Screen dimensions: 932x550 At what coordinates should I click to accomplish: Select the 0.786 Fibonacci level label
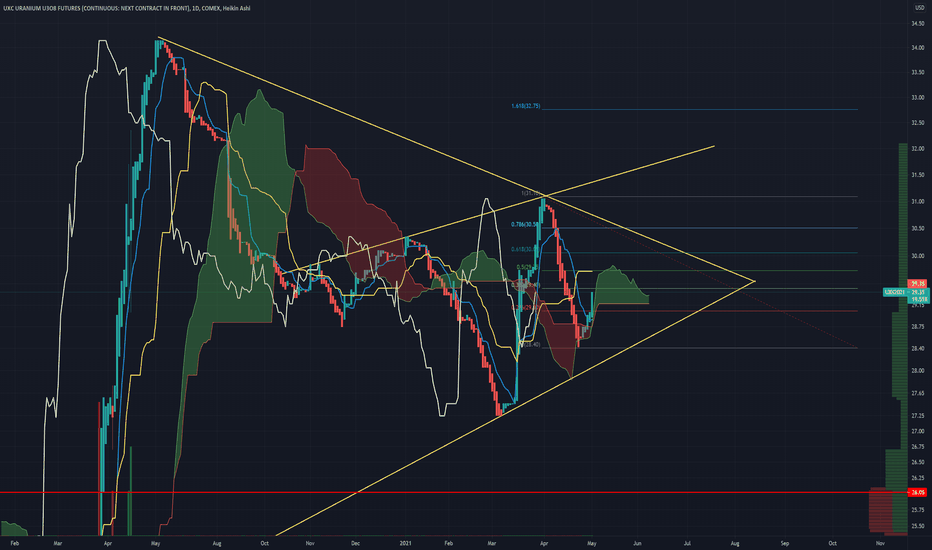tap(525, 224)
